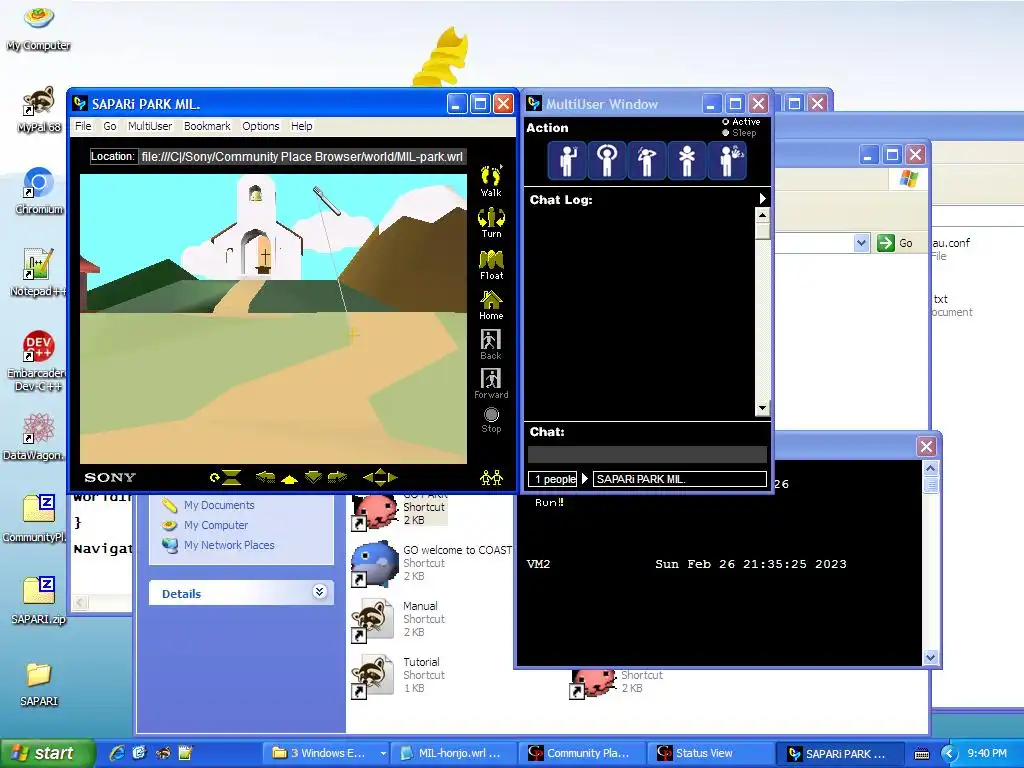The width and height of the screenshot is (1024, 768).
Task: Click the chat log scrollbar up arrow
Action: point(762,215)
